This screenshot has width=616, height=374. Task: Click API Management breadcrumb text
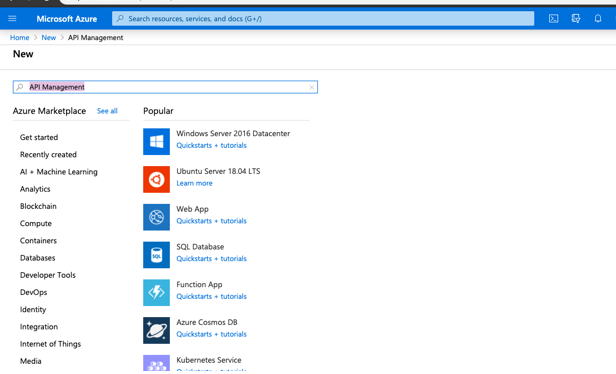(95, 38)
